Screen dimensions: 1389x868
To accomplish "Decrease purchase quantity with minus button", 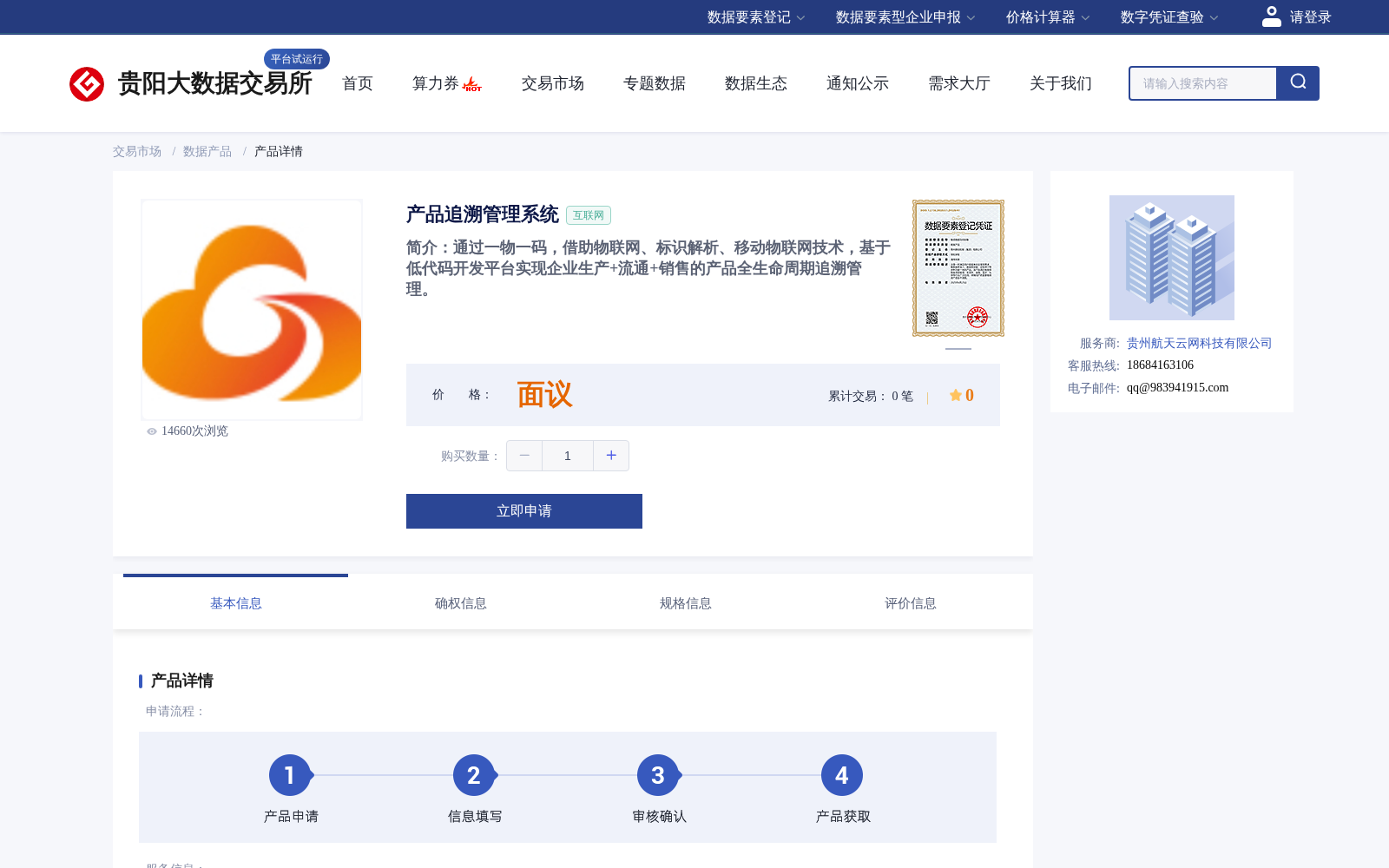I will click(x=524, y=456).
